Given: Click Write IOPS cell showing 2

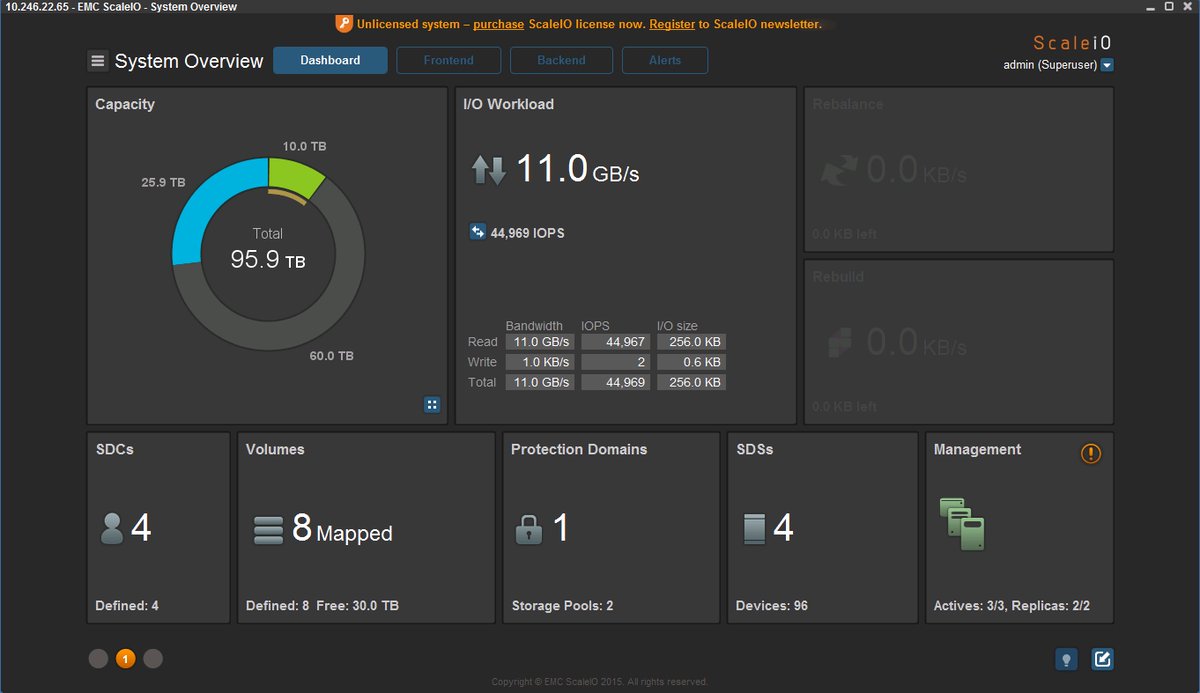Looking at the screenshot, I should click(x=615, y=362).
